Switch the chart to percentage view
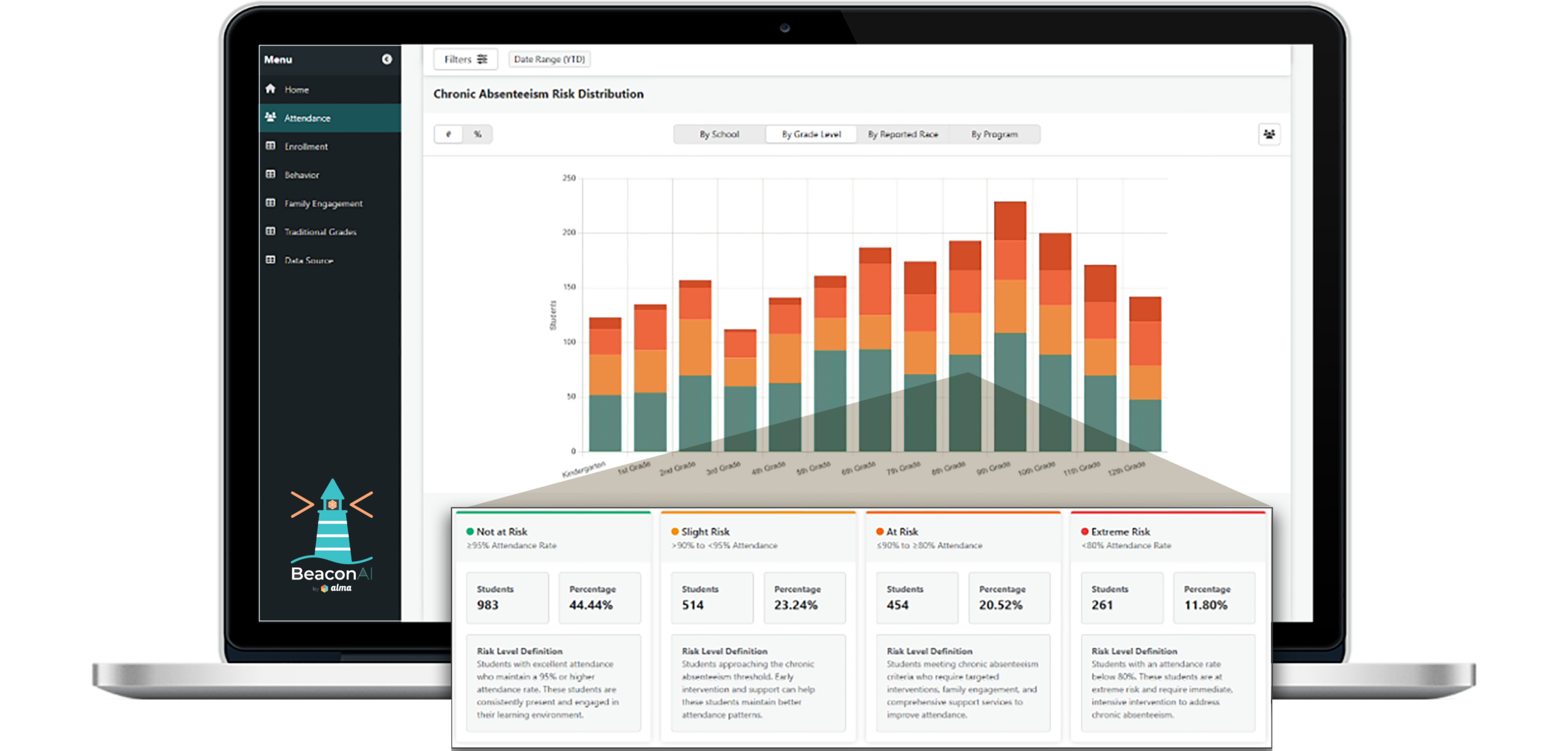Image resolution: width=1568 pixels, height=751 pixels. click(x=478, y=134)
